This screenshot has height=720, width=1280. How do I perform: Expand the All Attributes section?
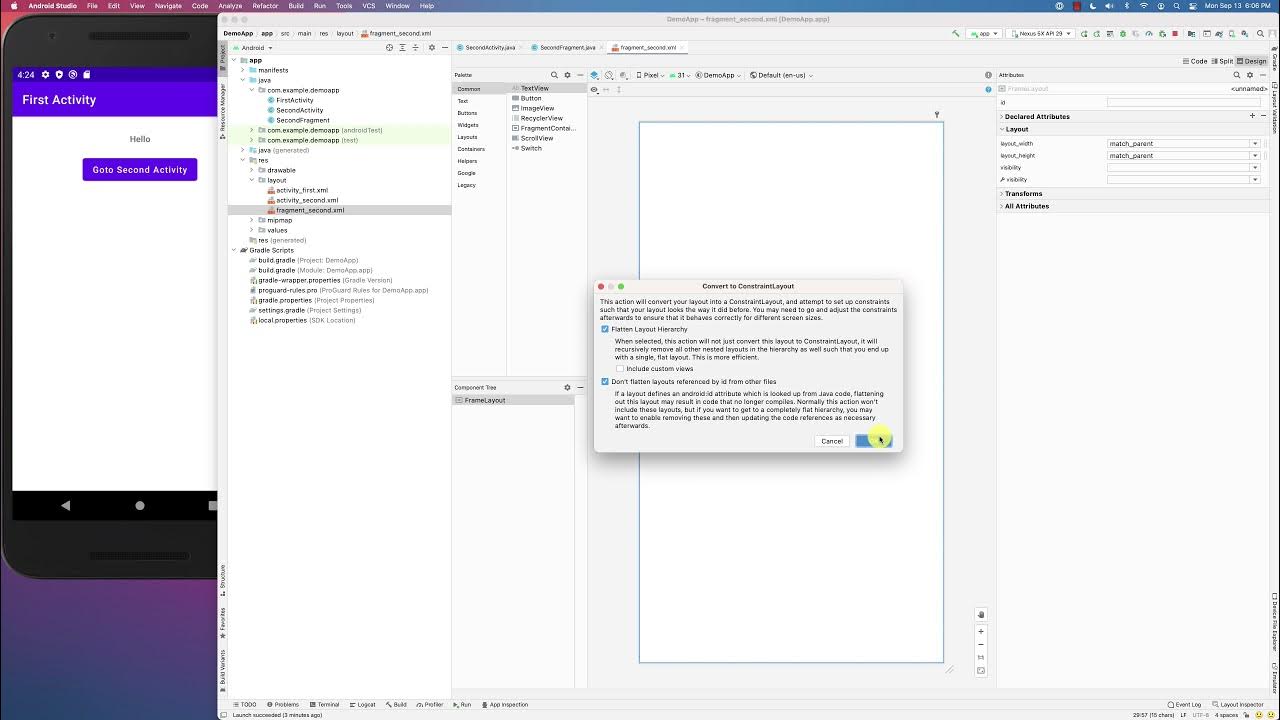click(x=1002, y=206)
